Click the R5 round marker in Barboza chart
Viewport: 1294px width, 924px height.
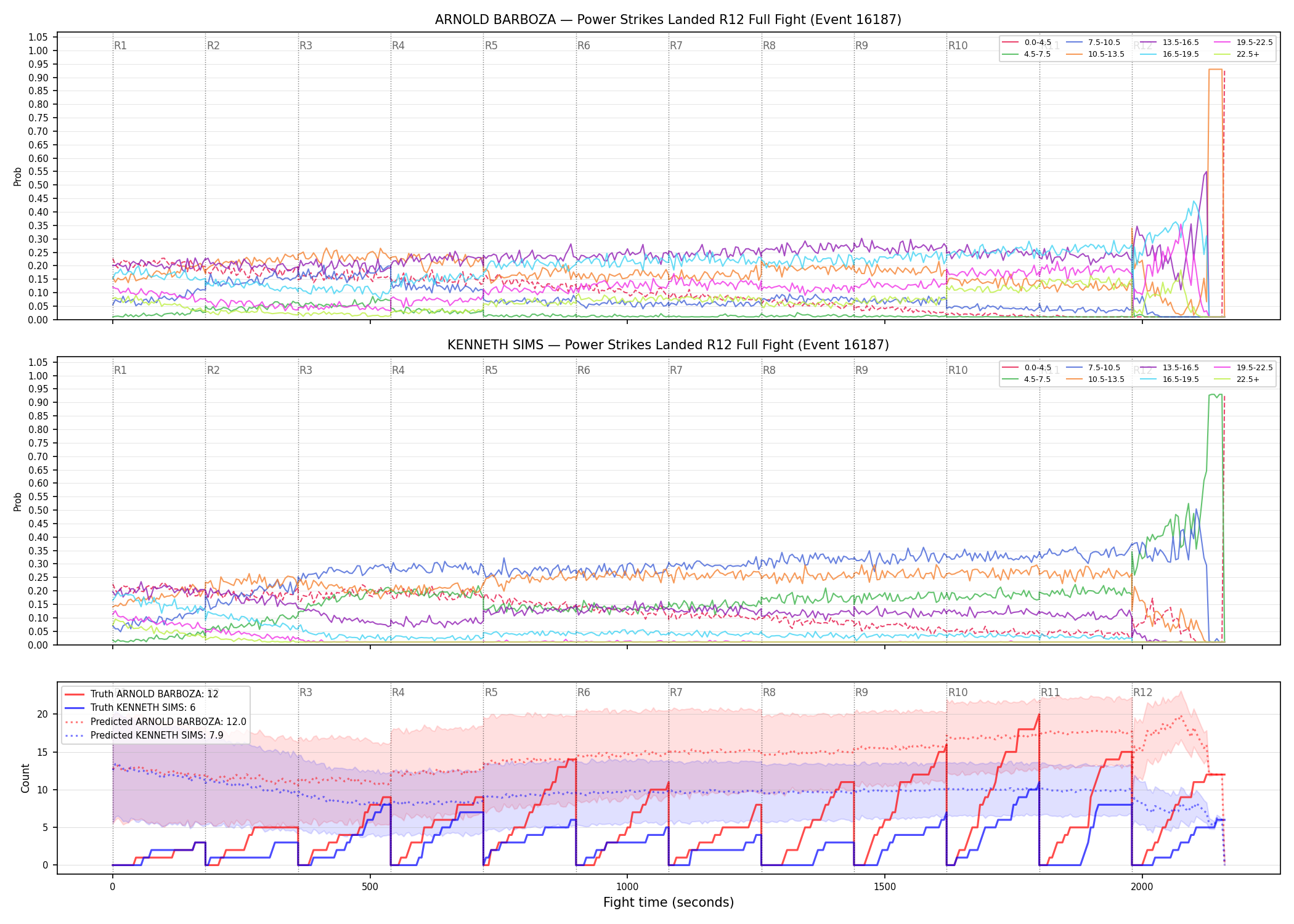[491, 46]
